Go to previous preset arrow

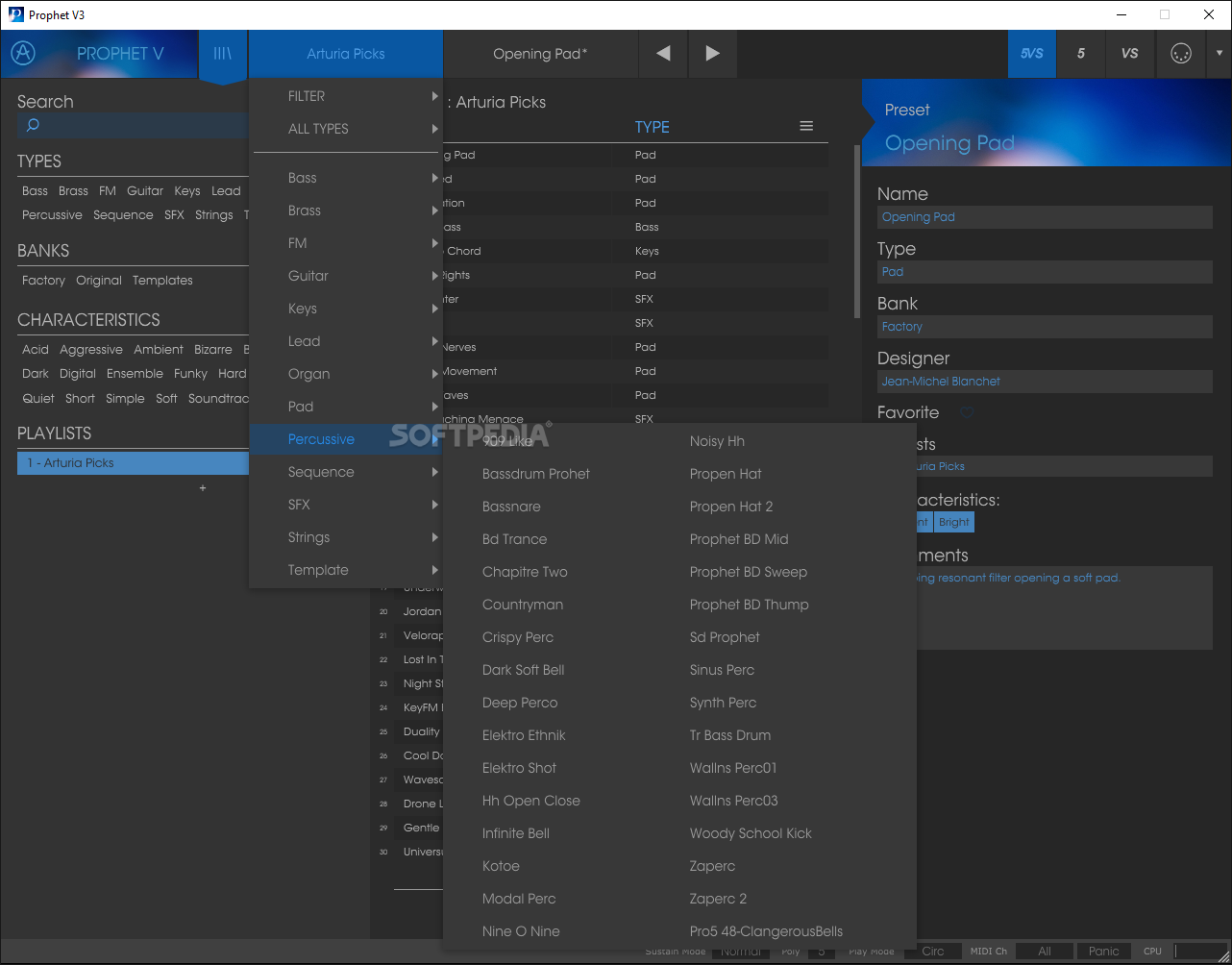click(x=663, y=54)
